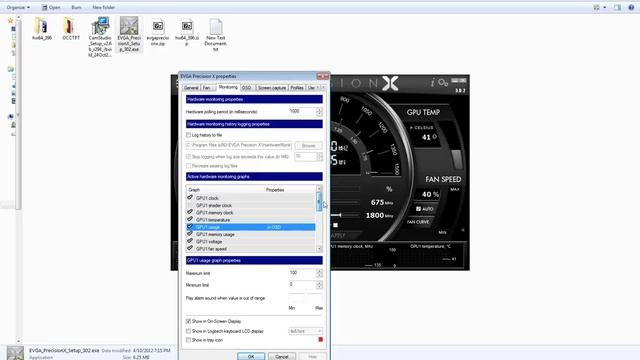Open the Explorer help icon
Viewport: 640px width, 360px height.
[x=631, y=7]
